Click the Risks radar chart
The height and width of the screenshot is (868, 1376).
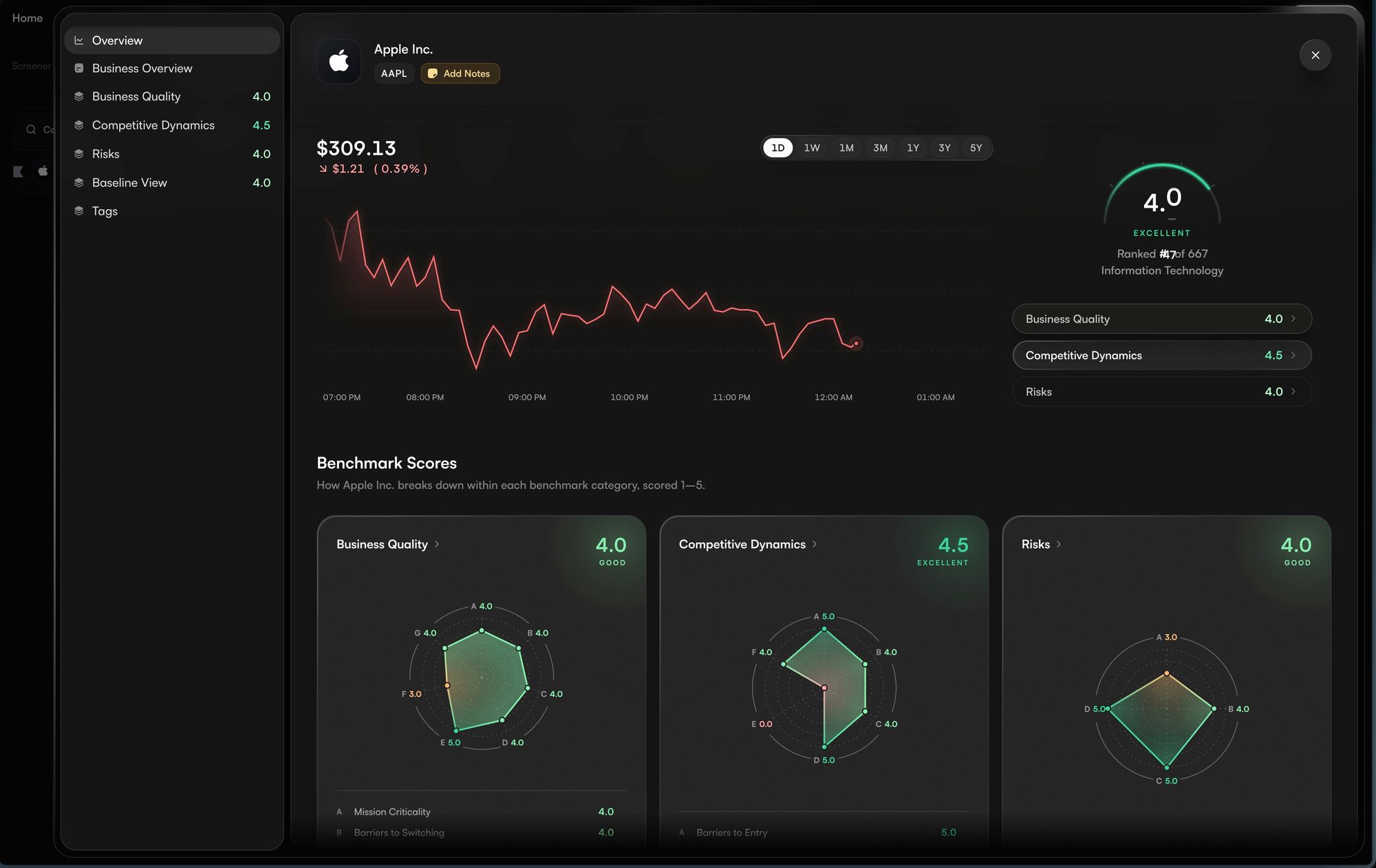point(1167,709)
